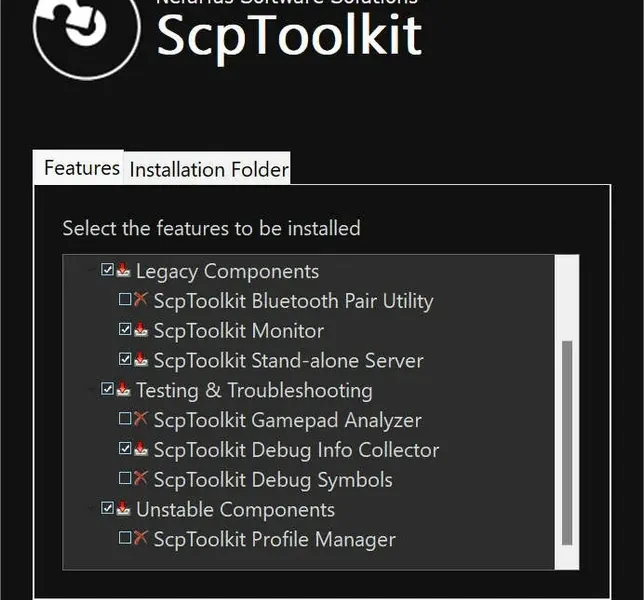Collapse the Unstable Components tree node
The height and width of the screenshot is (600, 644).
click(91, 509)
